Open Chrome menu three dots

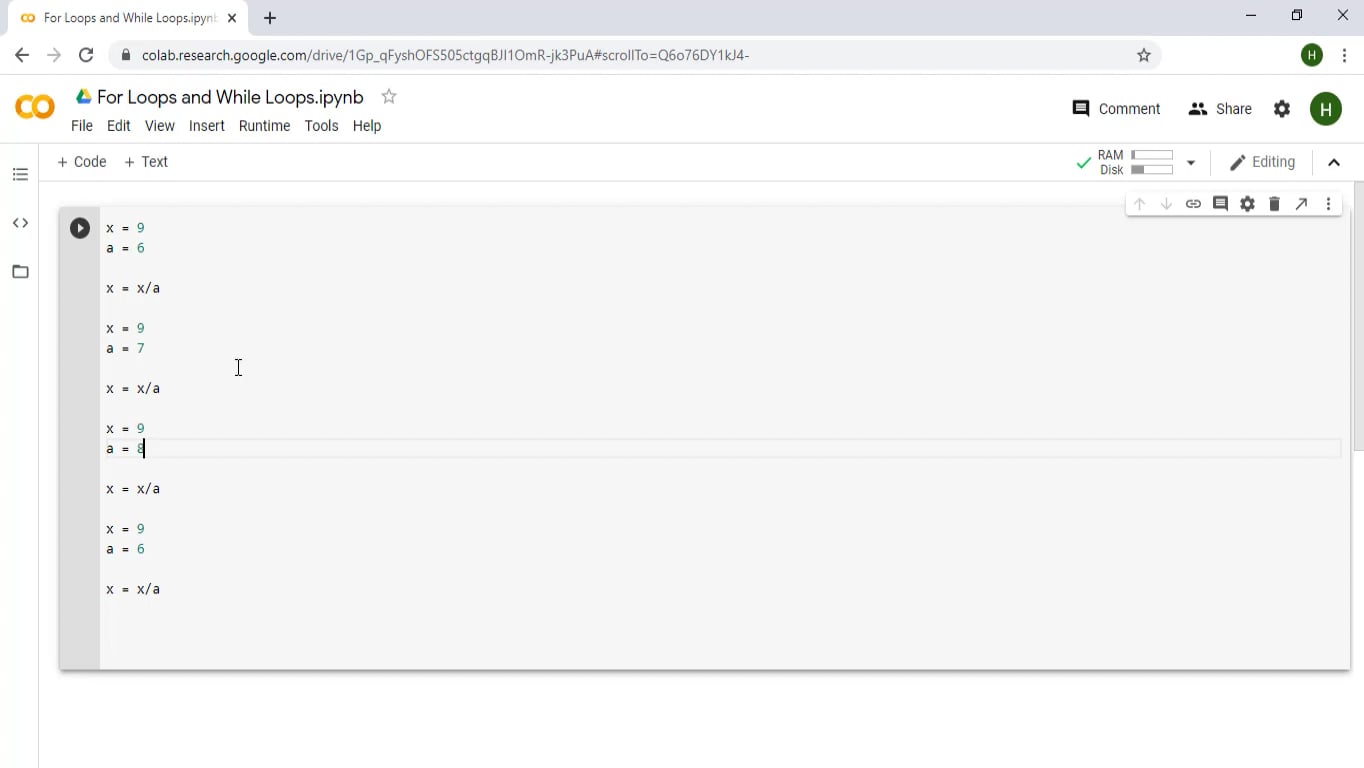point(1344,55)
